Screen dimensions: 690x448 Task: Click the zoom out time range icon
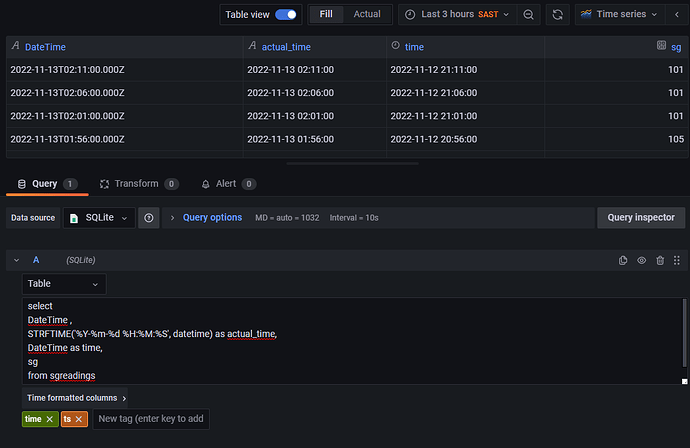[529, 15]
